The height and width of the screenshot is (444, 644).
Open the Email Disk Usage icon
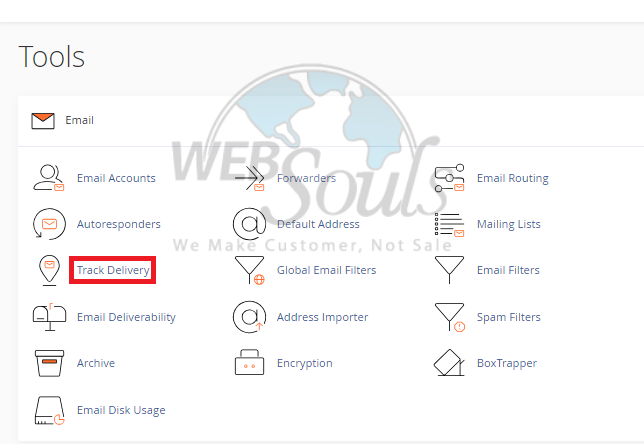[50, 410]
